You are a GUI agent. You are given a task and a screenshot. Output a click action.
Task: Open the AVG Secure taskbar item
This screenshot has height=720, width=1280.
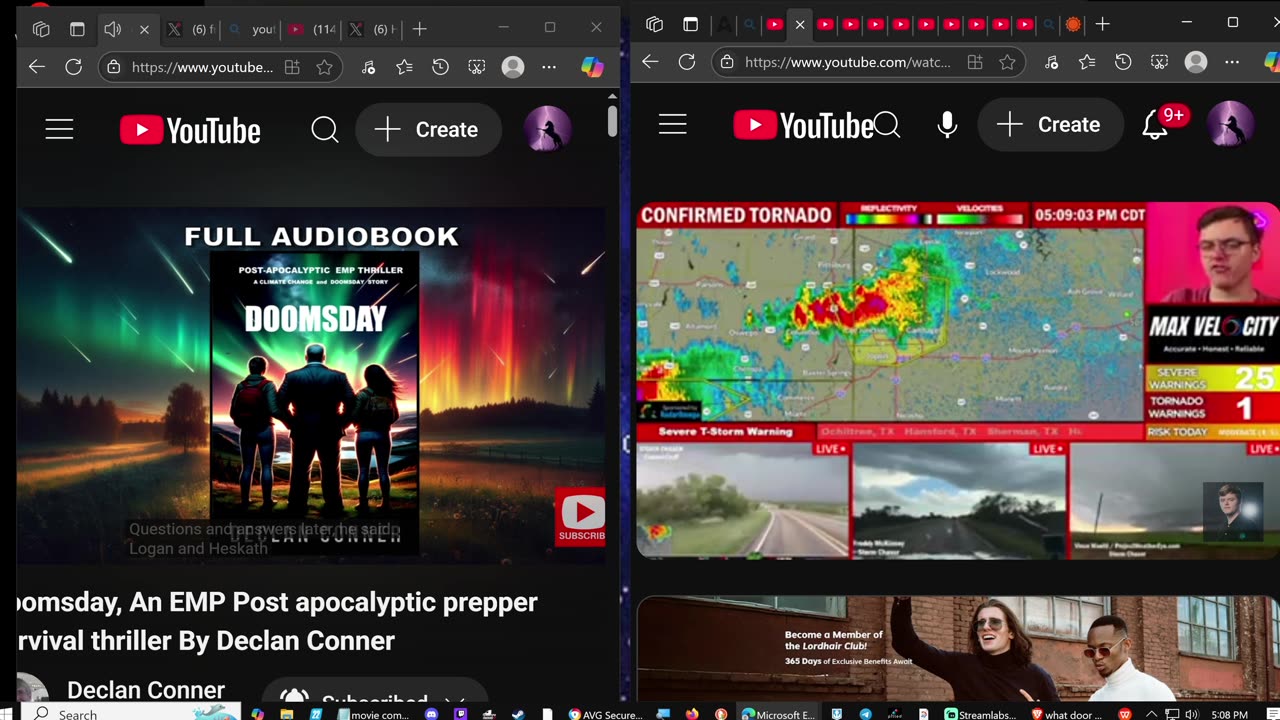pyautogui.click(x=606, y=714)
